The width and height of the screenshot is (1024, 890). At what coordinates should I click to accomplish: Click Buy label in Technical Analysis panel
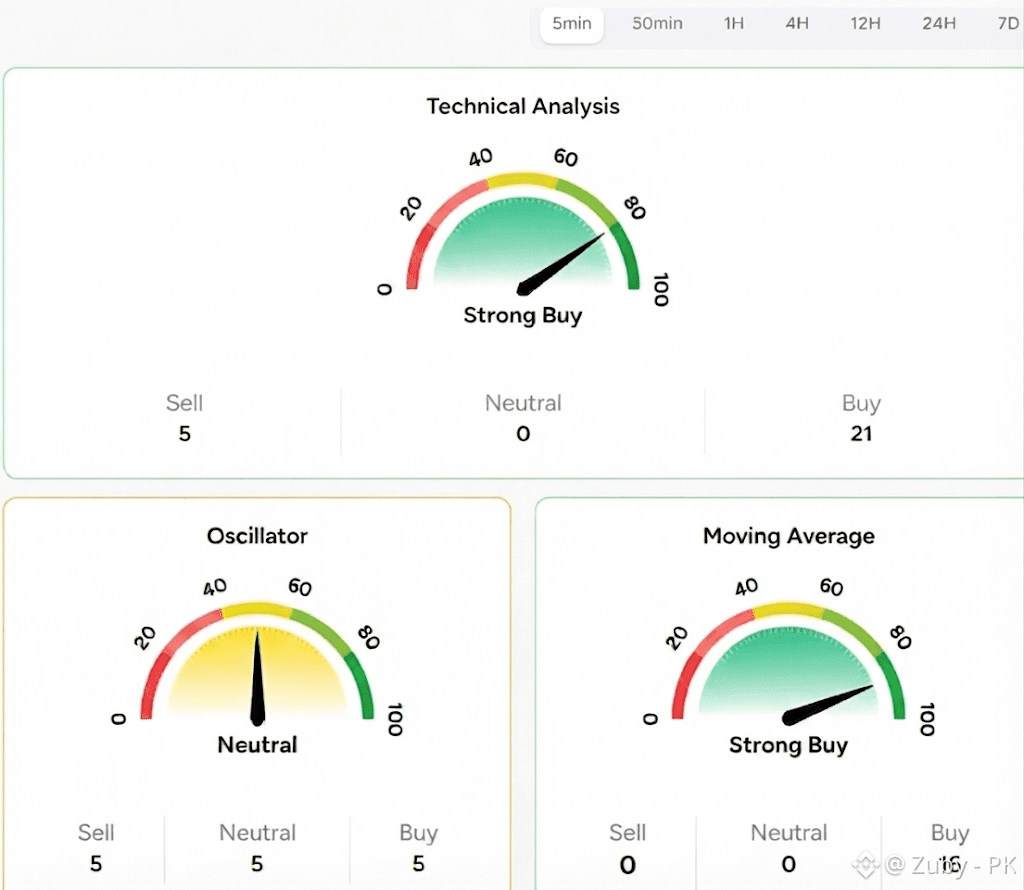click(x=861, y=404)
